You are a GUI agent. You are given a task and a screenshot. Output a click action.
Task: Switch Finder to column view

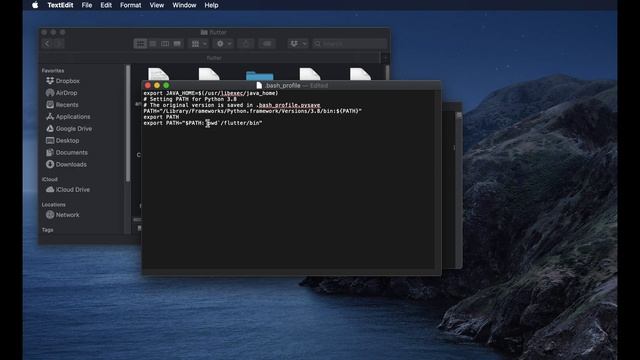coord(165,44)
